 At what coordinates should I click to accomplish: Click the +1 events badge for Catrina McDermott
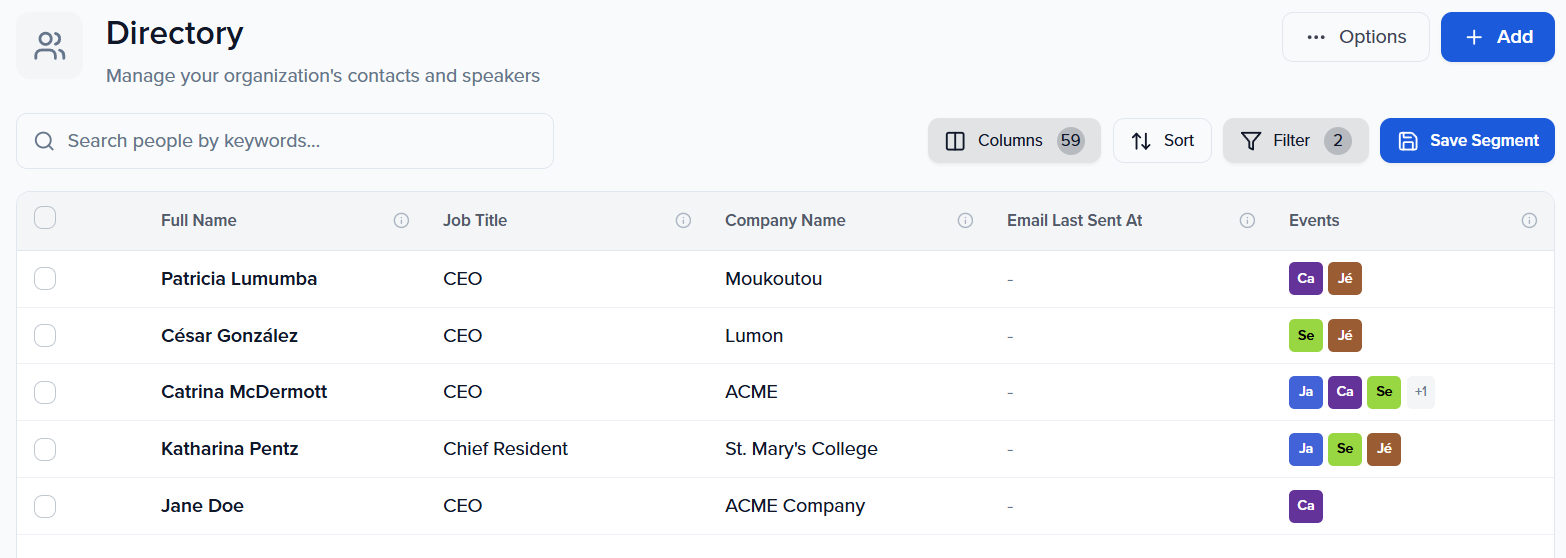pos(1420,392)
